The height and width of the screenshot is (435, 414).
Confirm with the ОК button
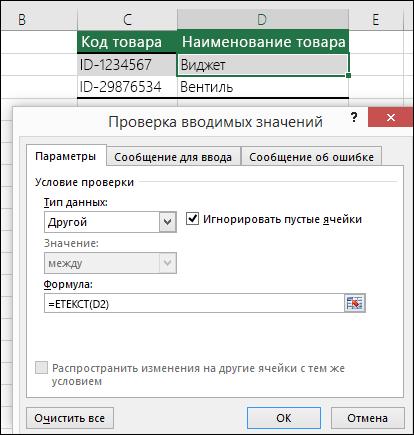pos(284,418)
